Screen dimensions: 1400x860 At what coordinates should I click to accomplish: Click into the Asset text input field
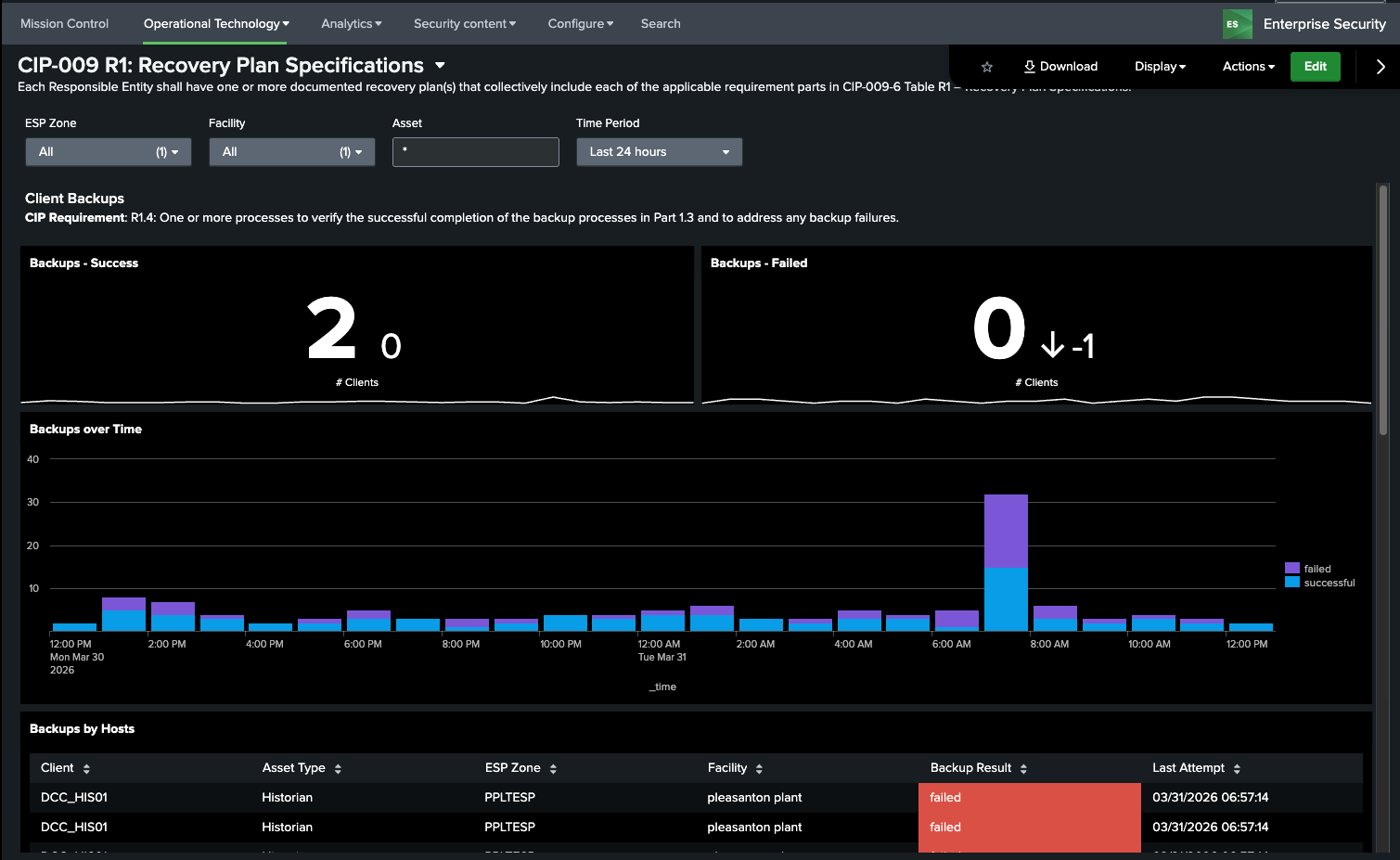click(x=475, y=152)
